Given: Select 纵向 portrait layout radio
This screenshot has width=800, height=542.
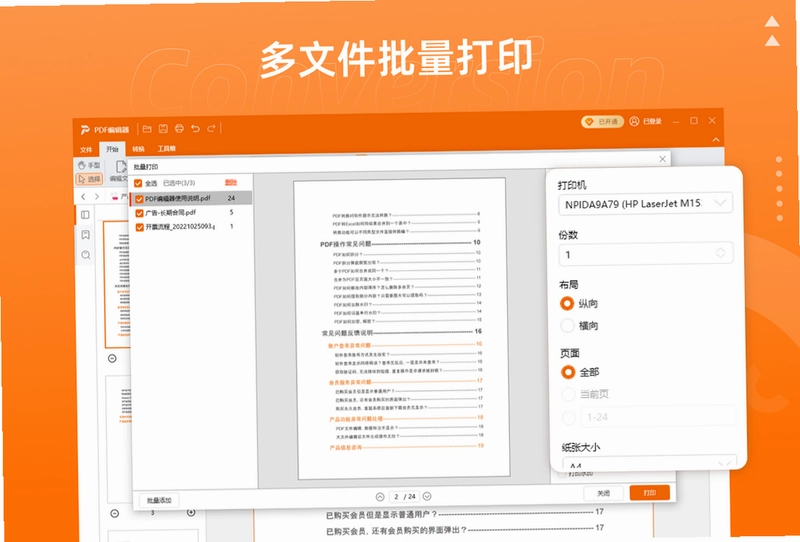Looking at the screenshot, I should (x=567, y=303).
